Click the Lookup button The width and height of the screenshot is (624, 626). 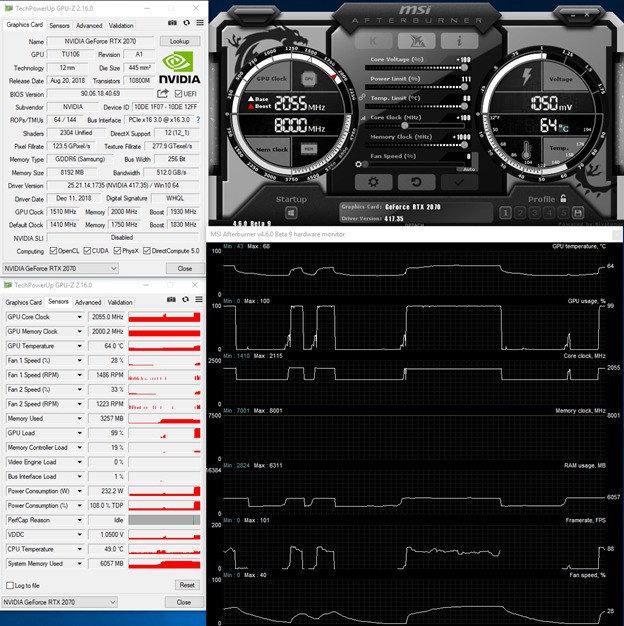pos(180,41)
